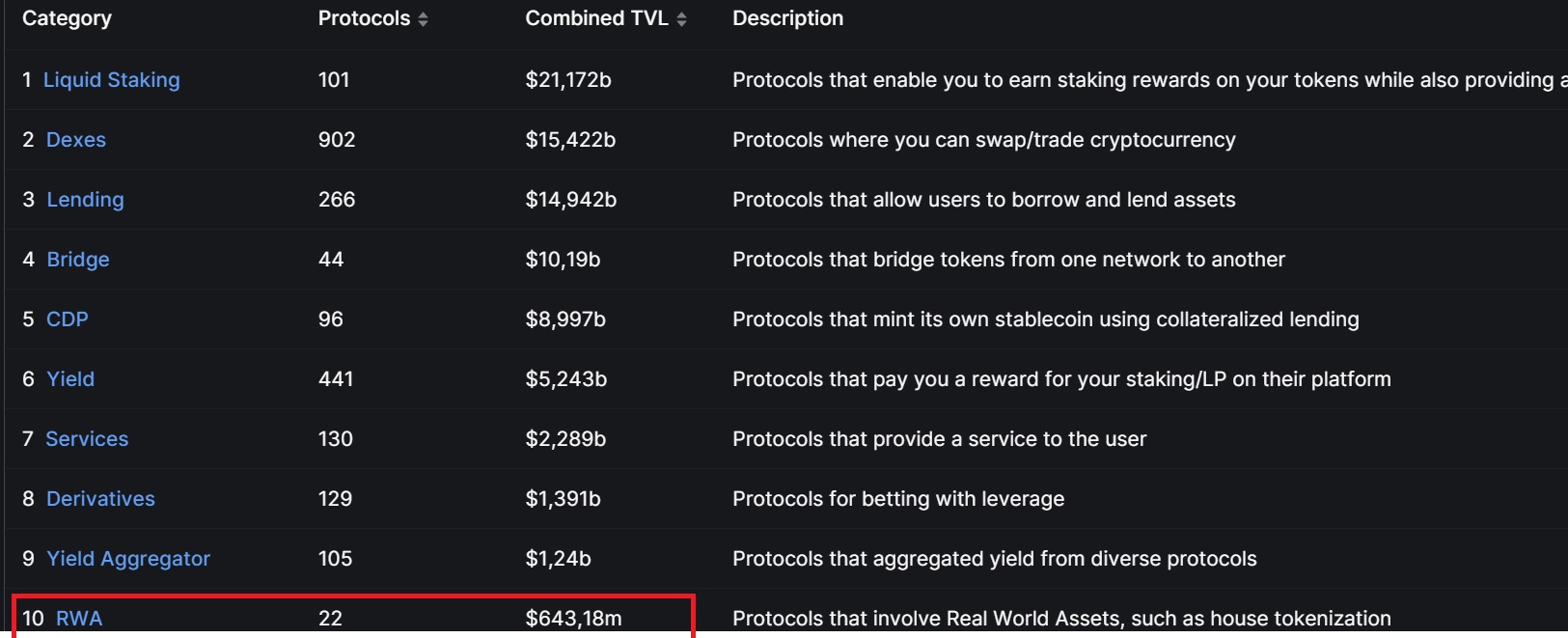Click the sort arrows beside Combined TVL
Image resolution: width=1568 pixels, height=638 pixels.
(x=681, y=19)
